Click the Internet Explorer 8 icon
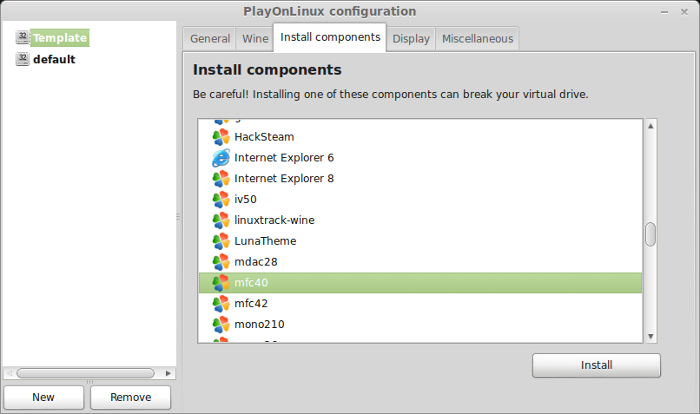This screenshot has width=700, height=414. pyautogui.click(x=221, y=179)
